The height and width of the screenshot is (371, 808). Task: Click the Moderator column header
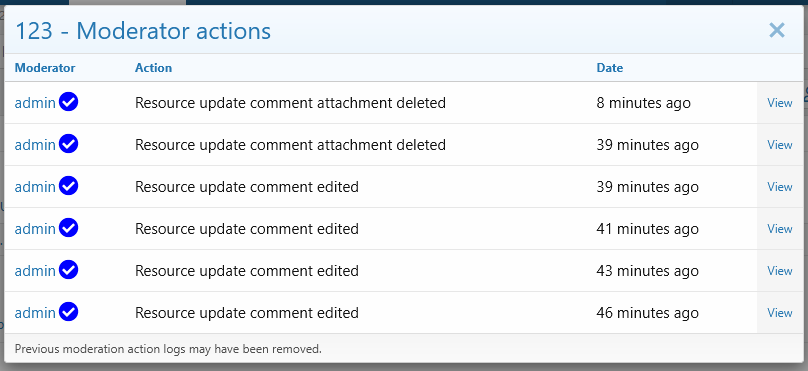(45, 68)
